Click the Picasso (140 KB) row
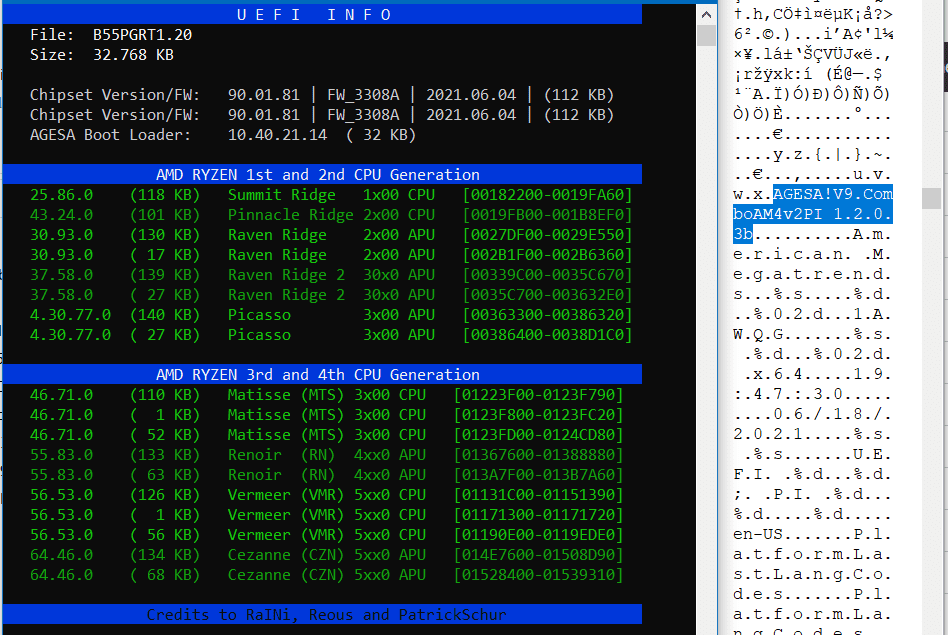The width and height of the screenshot is (948, 635). [x=331, y=314]
